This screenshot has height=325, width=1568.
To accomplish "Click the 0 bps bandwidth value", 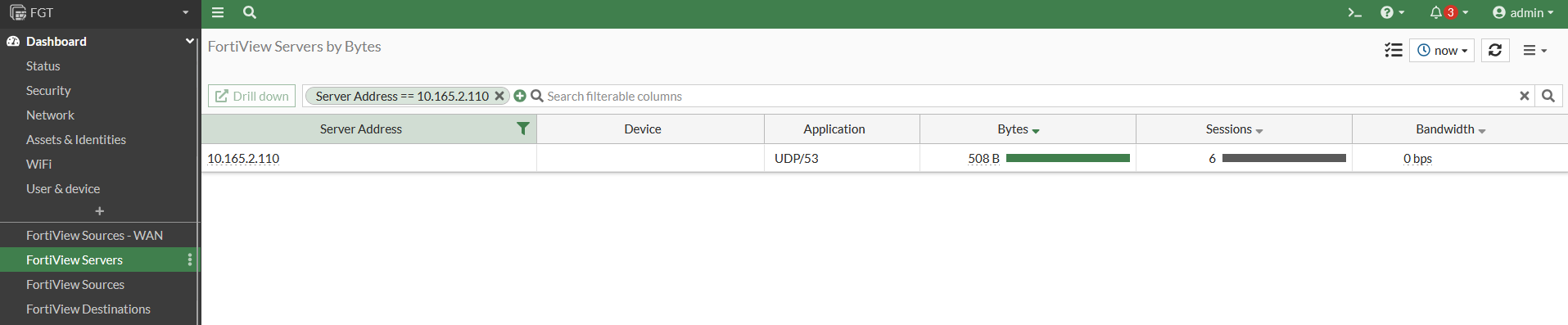I will coord(1417,158).
